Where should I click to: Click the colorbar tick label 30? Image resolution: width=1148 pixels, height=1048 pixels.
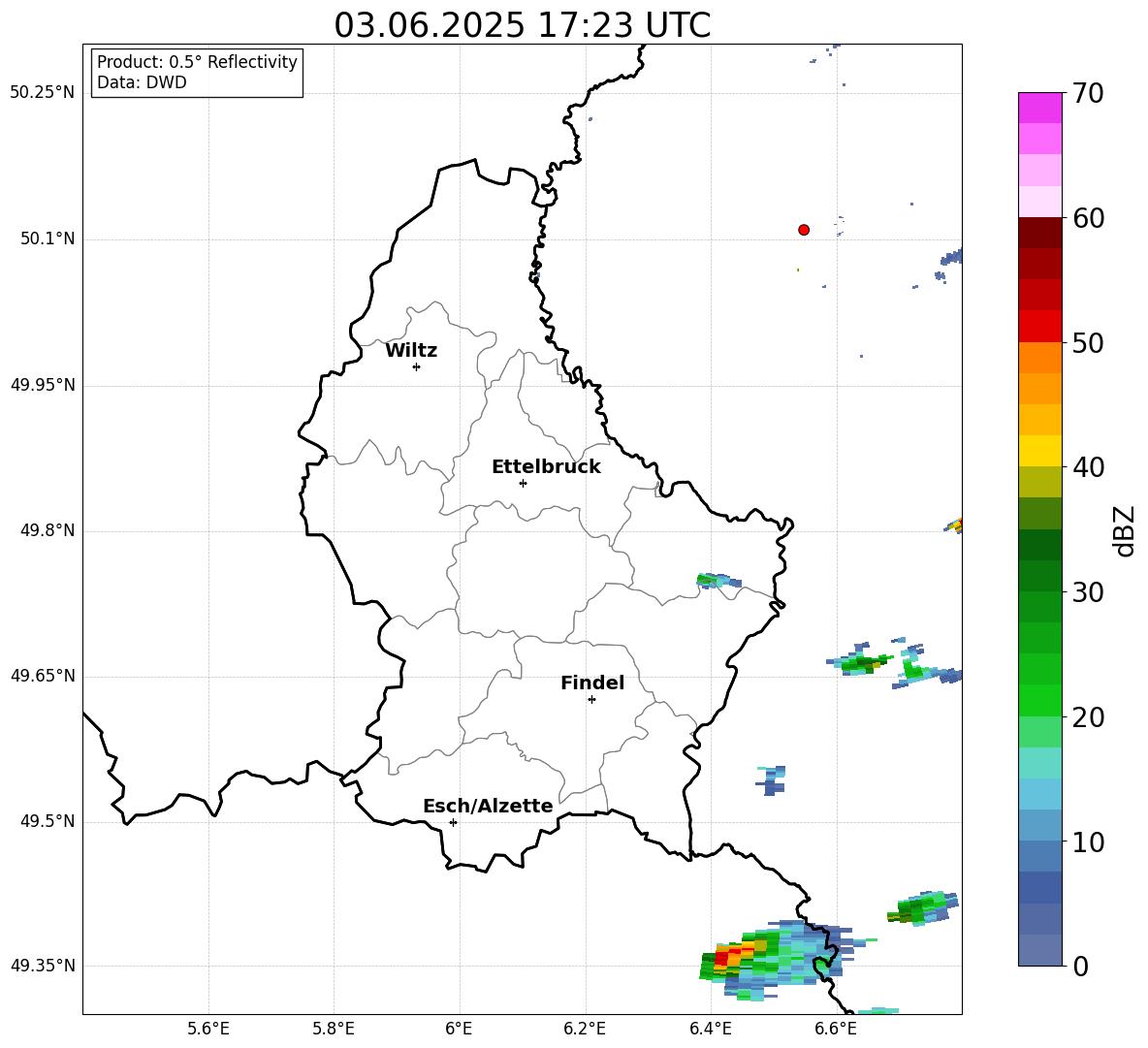1088,592
